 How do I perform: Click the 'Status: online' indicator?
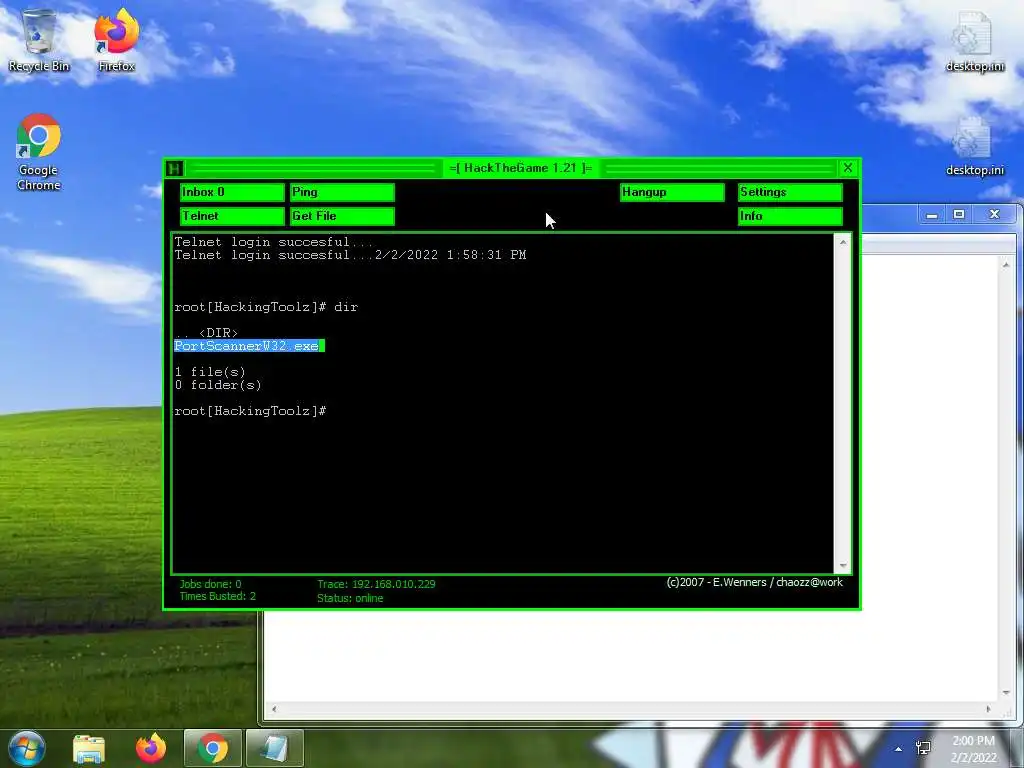tap(350, 598)
